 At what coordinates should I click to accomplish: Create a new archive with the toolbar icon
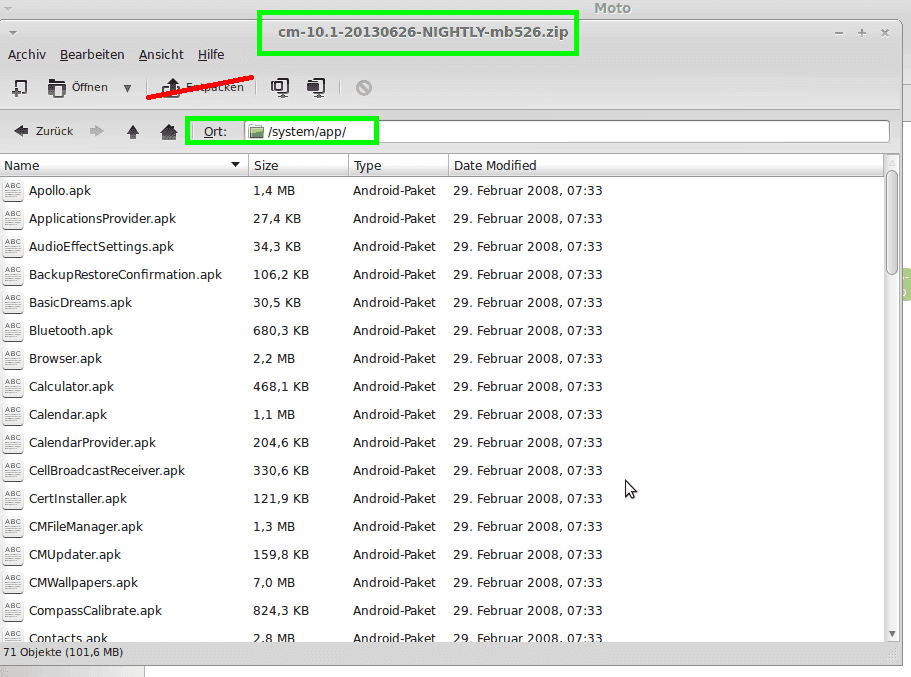20,88
